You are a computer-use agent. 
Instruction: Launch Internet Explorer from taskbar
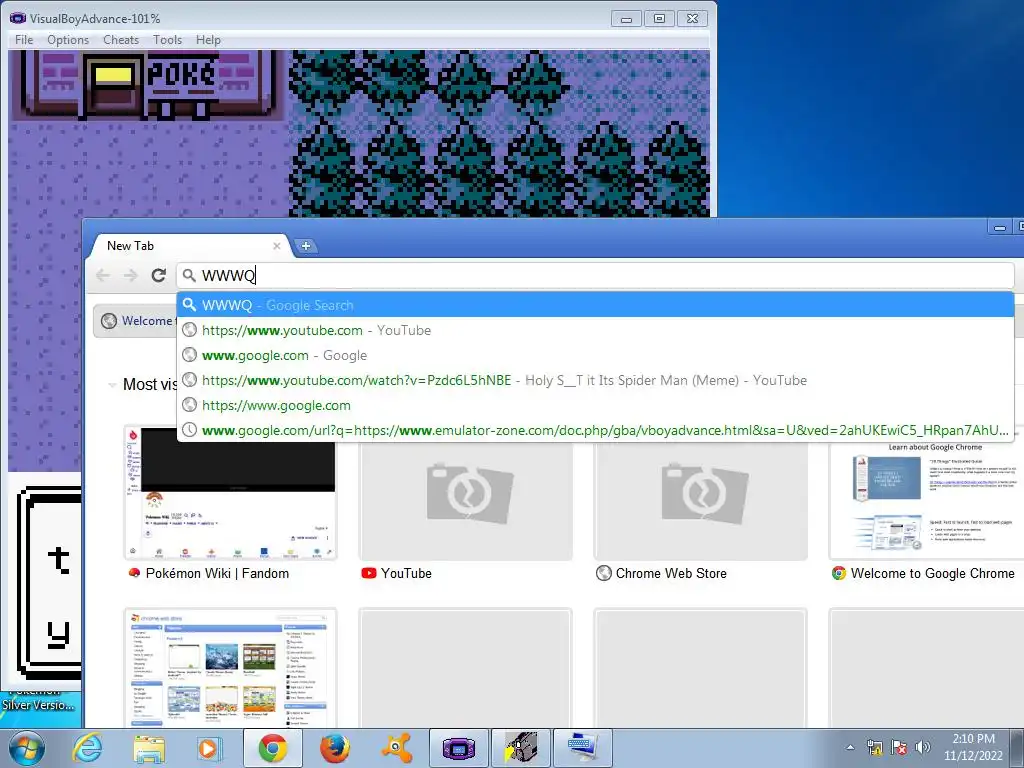click(88, 748)
